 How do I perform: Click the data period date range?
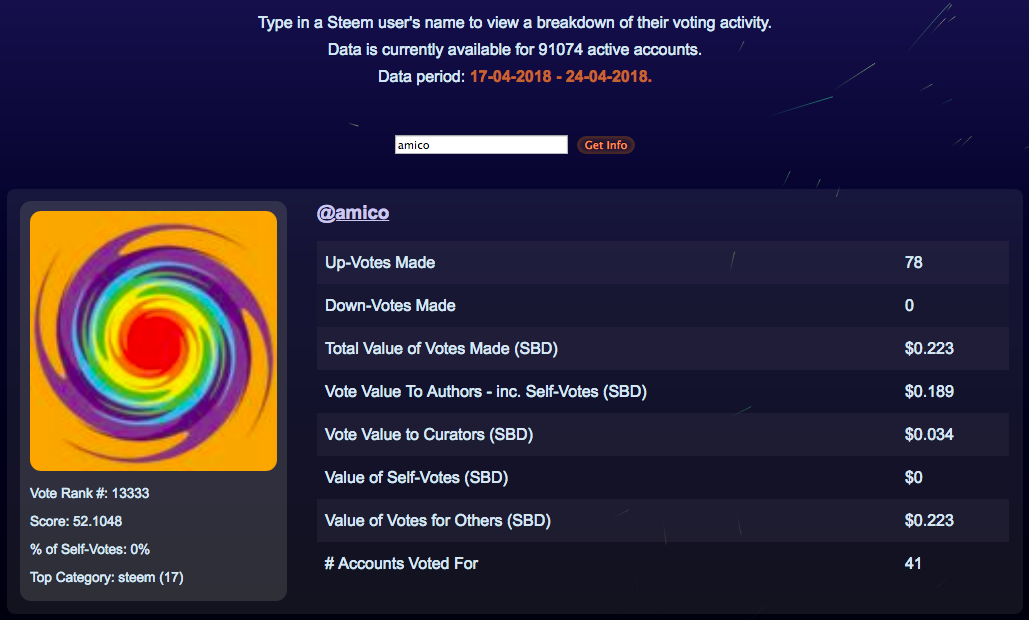click(560, 77)
